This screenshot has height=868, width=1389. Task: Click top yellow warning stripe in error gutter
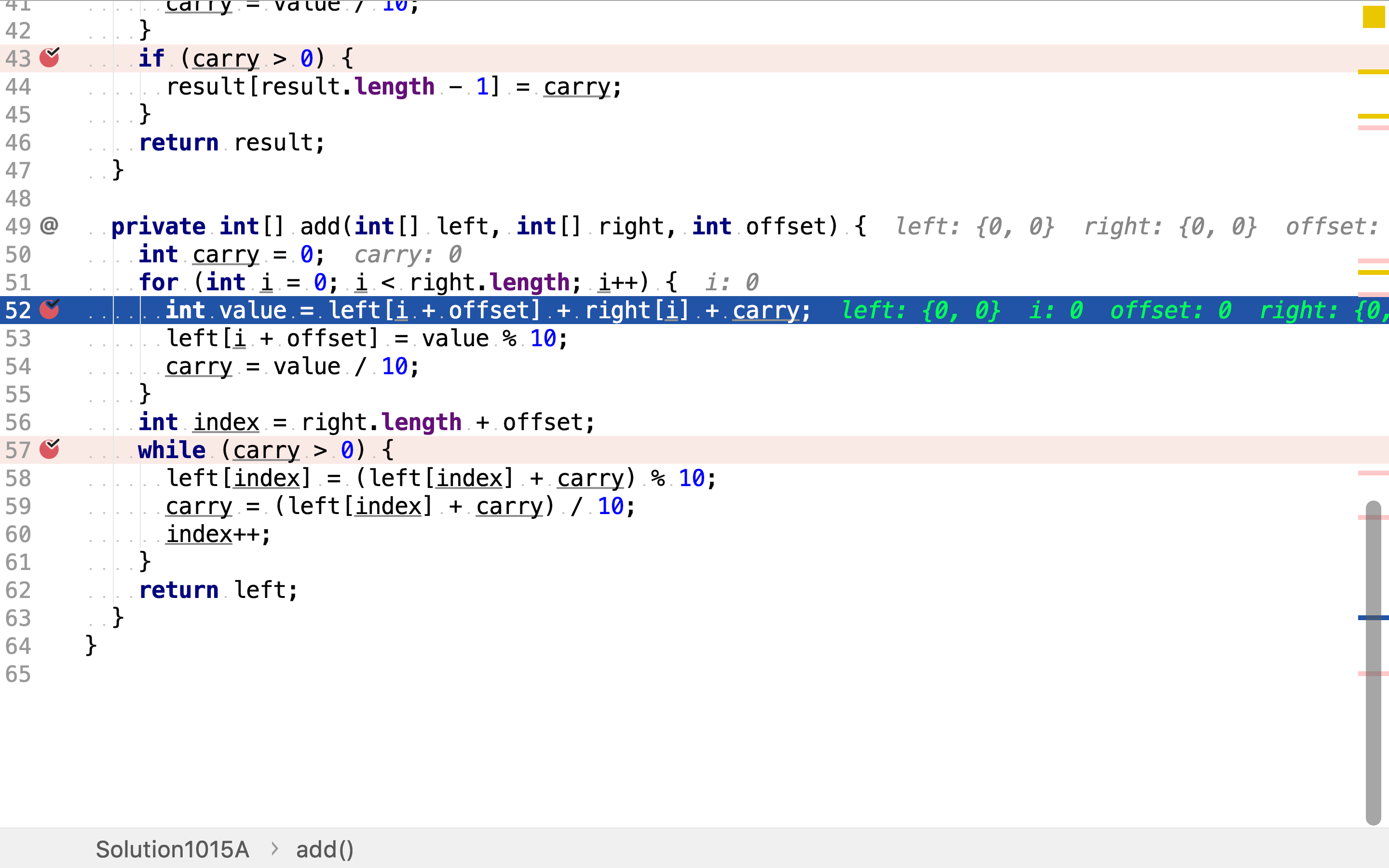point(1373,72)
